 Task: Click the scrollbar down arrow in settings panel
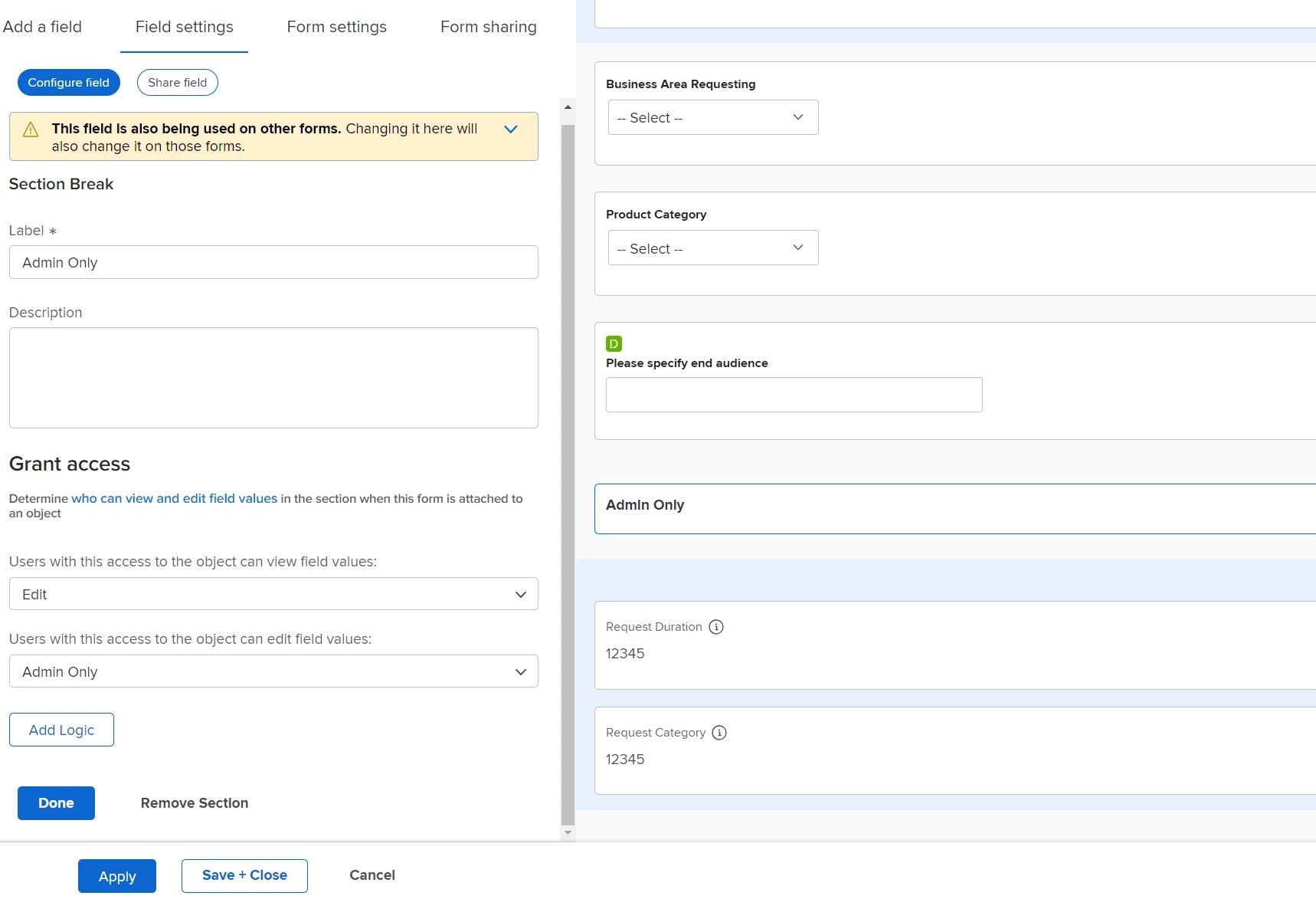568,832
